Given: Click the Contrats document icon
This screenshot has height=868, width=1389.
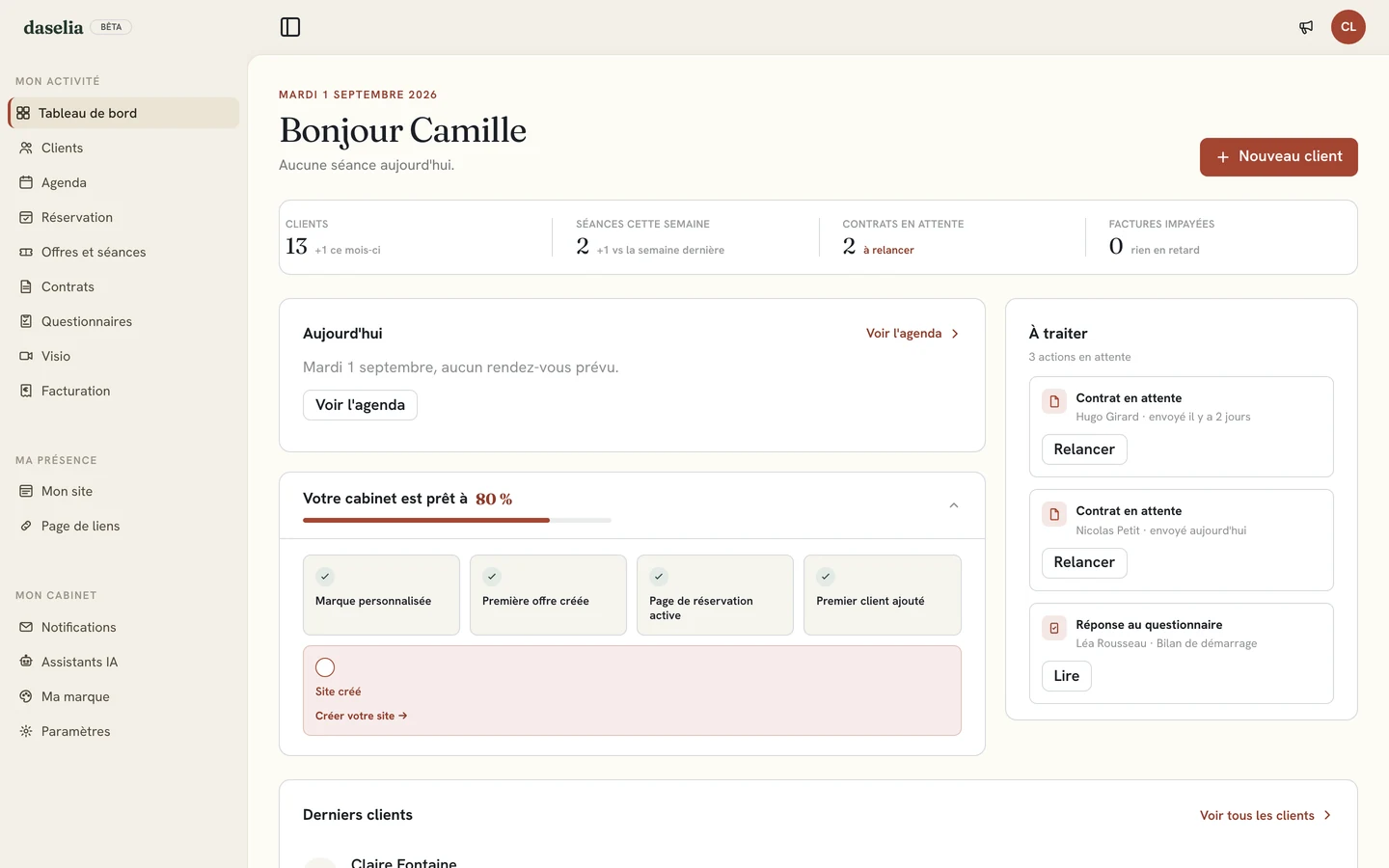Looking at the screenshot, I should (26, 286).
